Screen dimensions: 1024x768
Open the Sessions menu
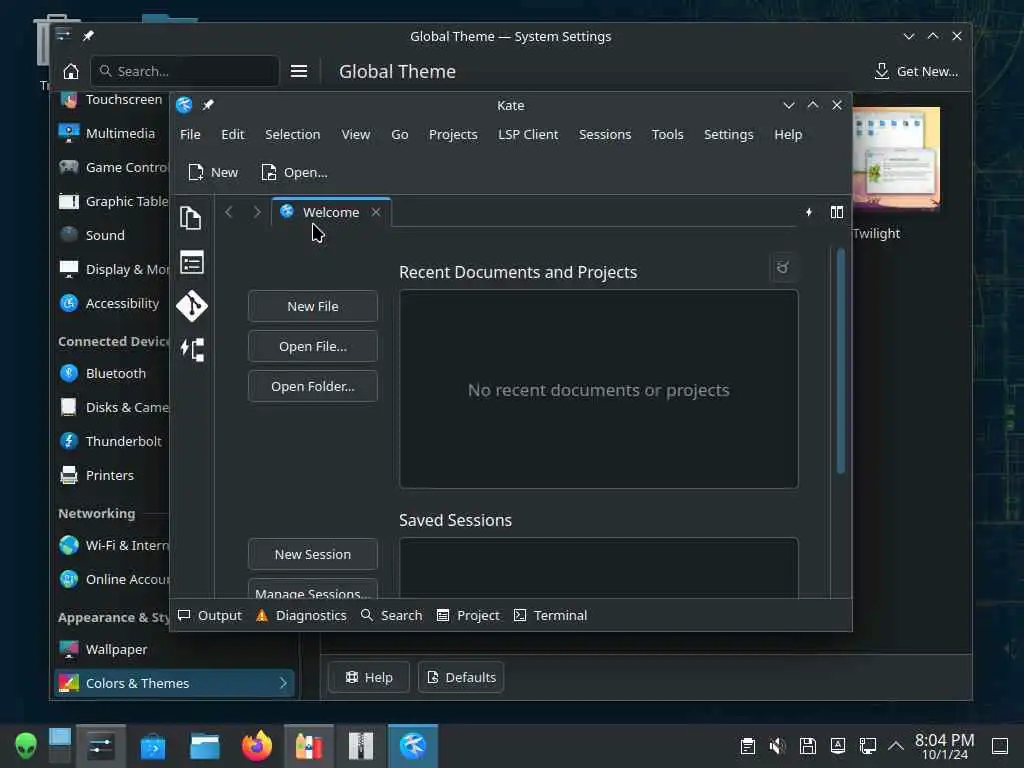[605, 135]
